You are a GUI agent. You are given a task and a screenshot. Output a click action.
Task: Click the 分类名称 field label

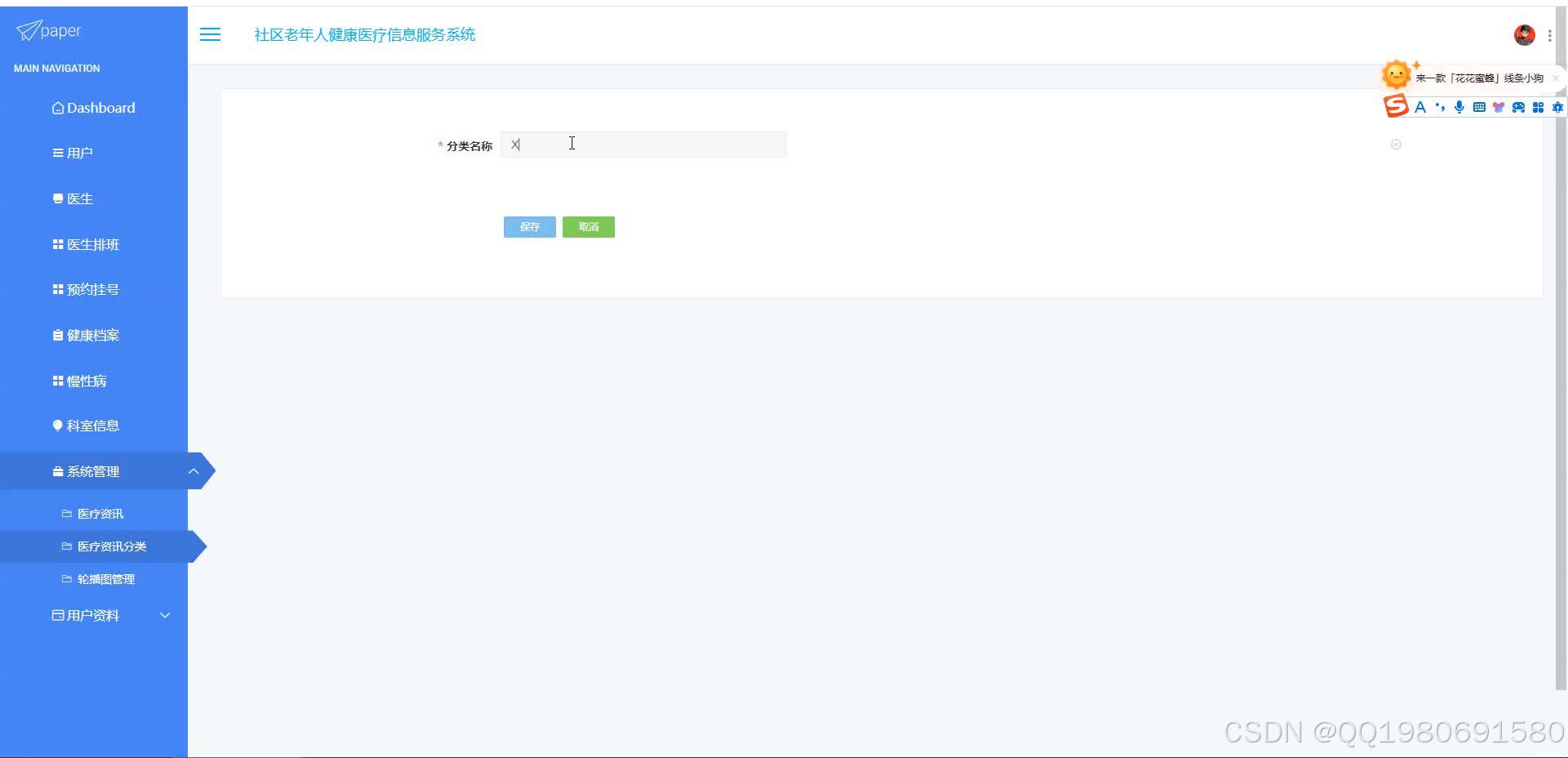[x=469, y=146]
